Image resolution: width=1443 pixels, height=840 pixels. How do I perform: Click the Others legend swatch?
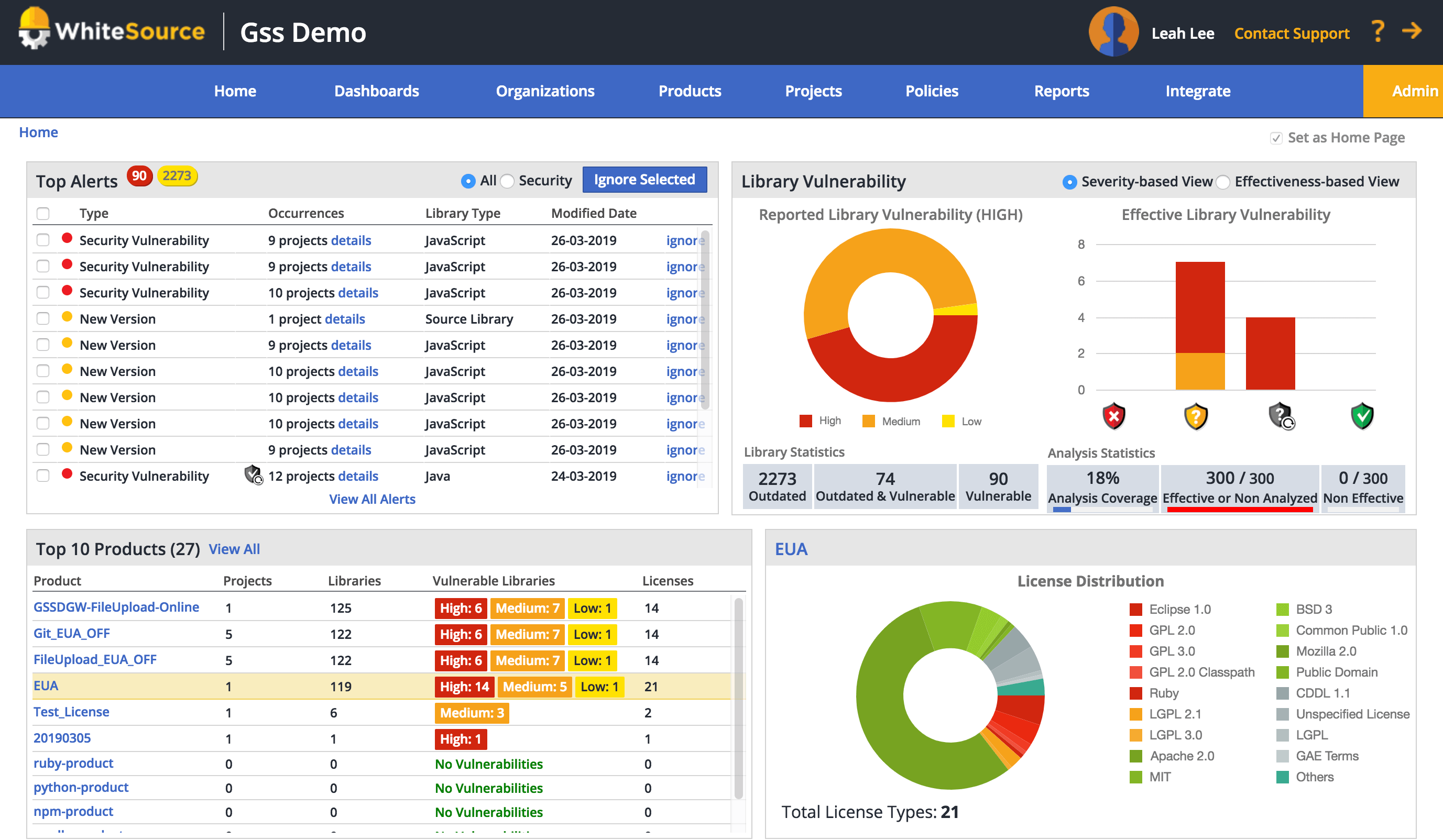[x=1283, y=777]
